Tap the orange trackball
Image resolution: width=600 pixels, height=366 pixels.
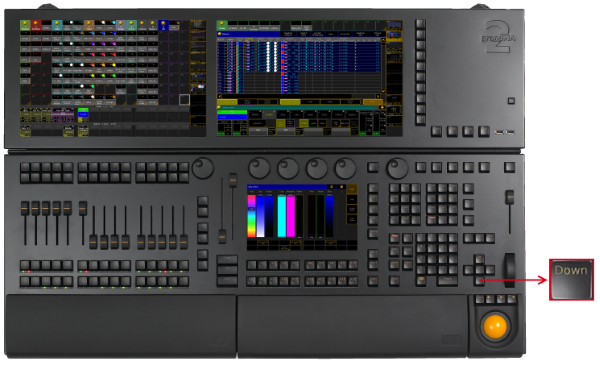click(x=495, y=327)
